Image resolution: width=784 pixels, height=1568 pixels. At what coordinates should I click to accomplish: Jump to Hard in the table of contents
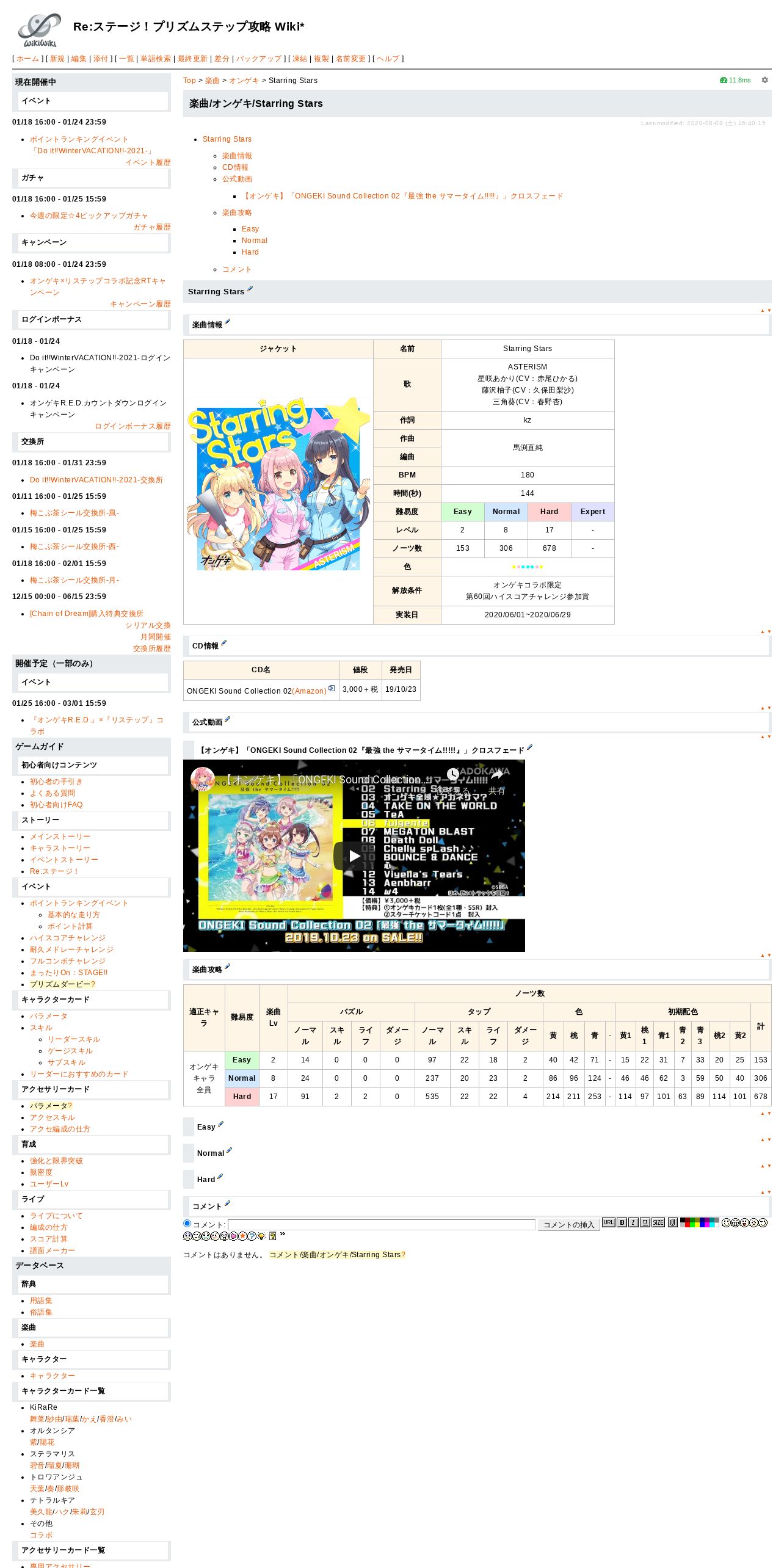coord(250,252)
